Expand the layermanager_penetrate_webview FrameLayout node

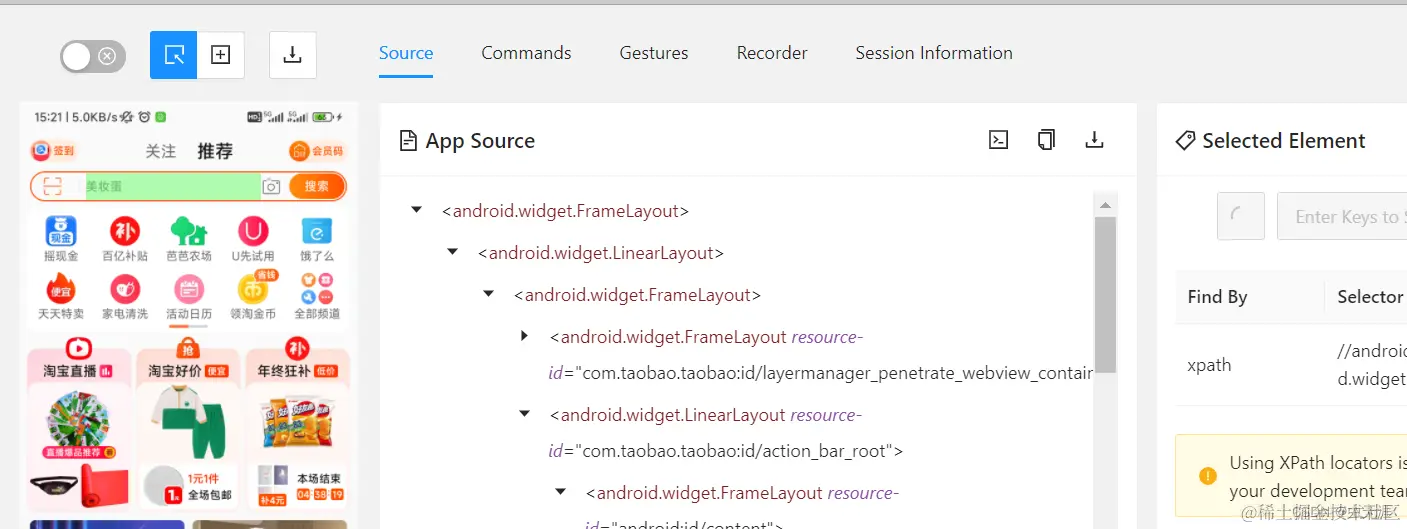pyautogui.click(x=524, y=336)
